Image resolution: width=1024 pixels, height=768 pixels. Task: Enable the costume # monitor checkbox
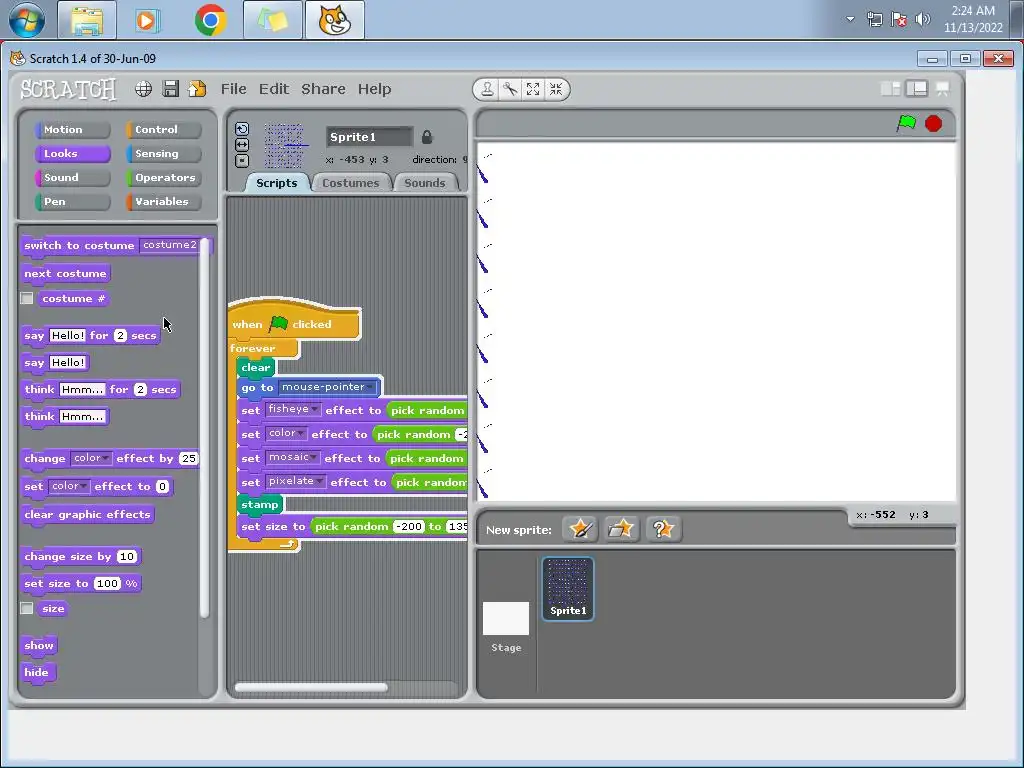pyautogui.click(x=27, y=298)
